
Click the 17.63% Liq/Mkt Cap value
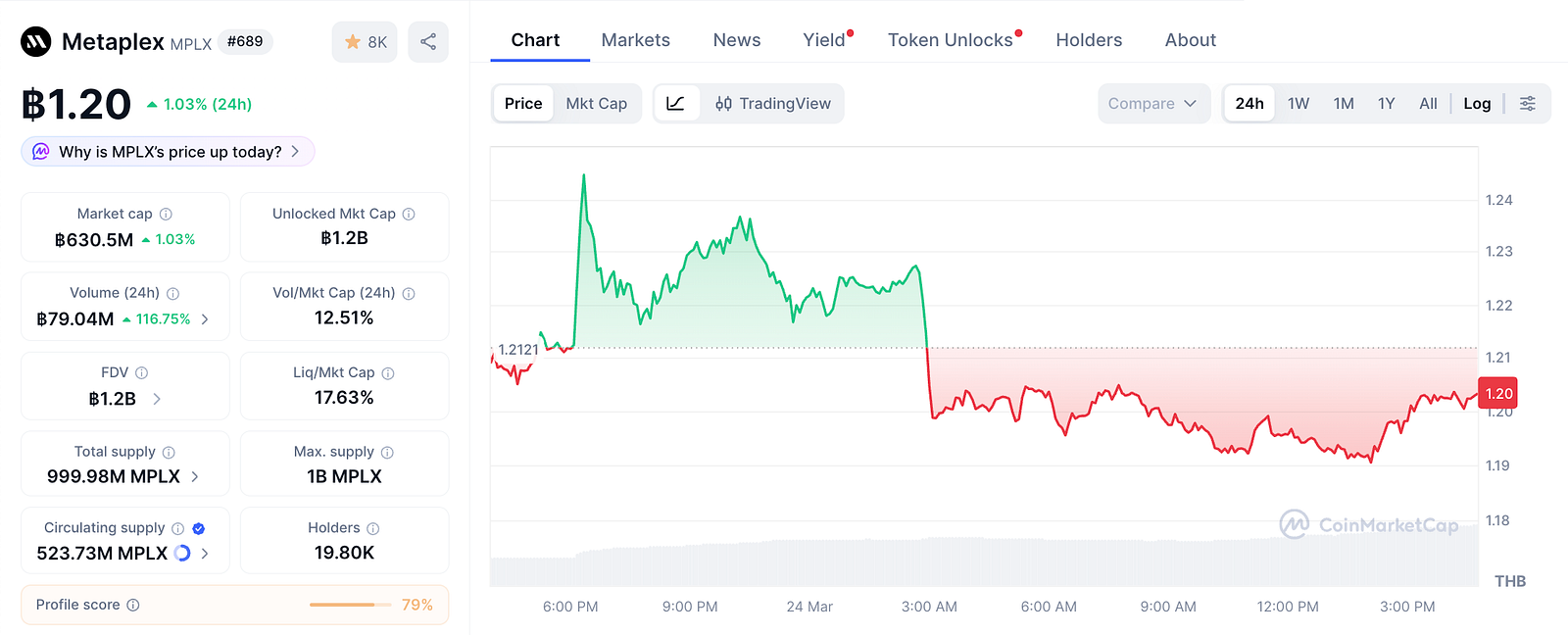coord(344,398)
